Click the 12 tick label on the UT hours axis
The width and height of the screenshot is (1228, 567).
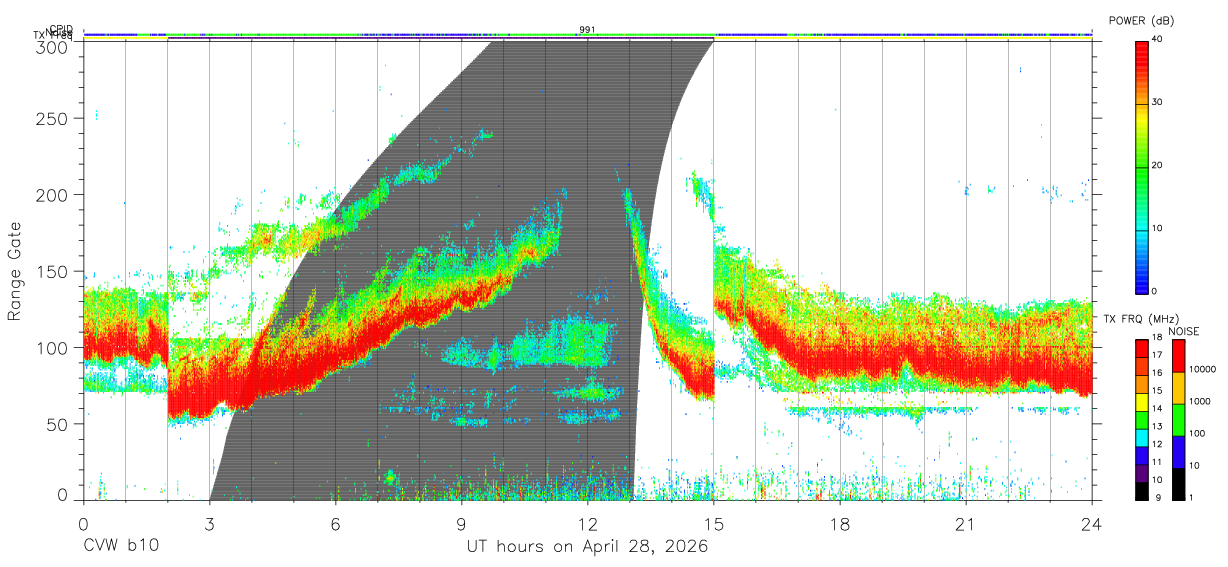[x=587, y=524]
